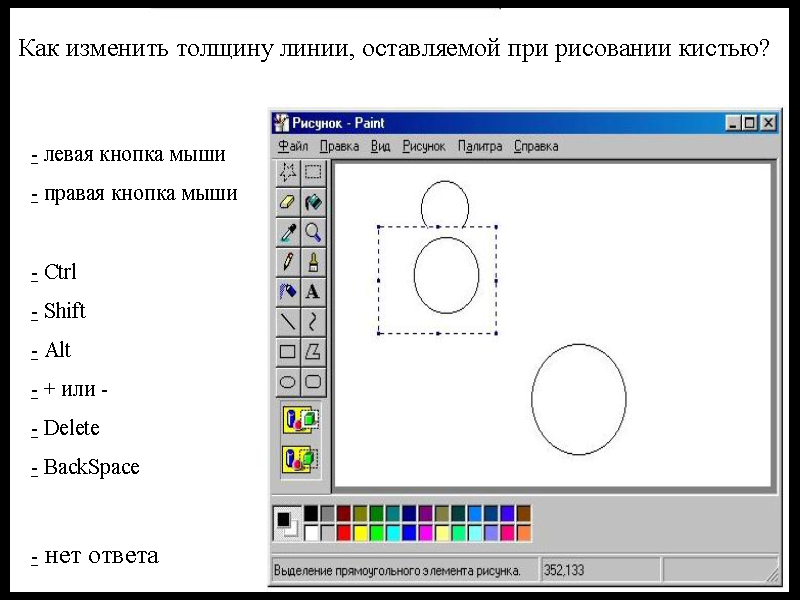Pick the Polygon tool

click(313, 352)
